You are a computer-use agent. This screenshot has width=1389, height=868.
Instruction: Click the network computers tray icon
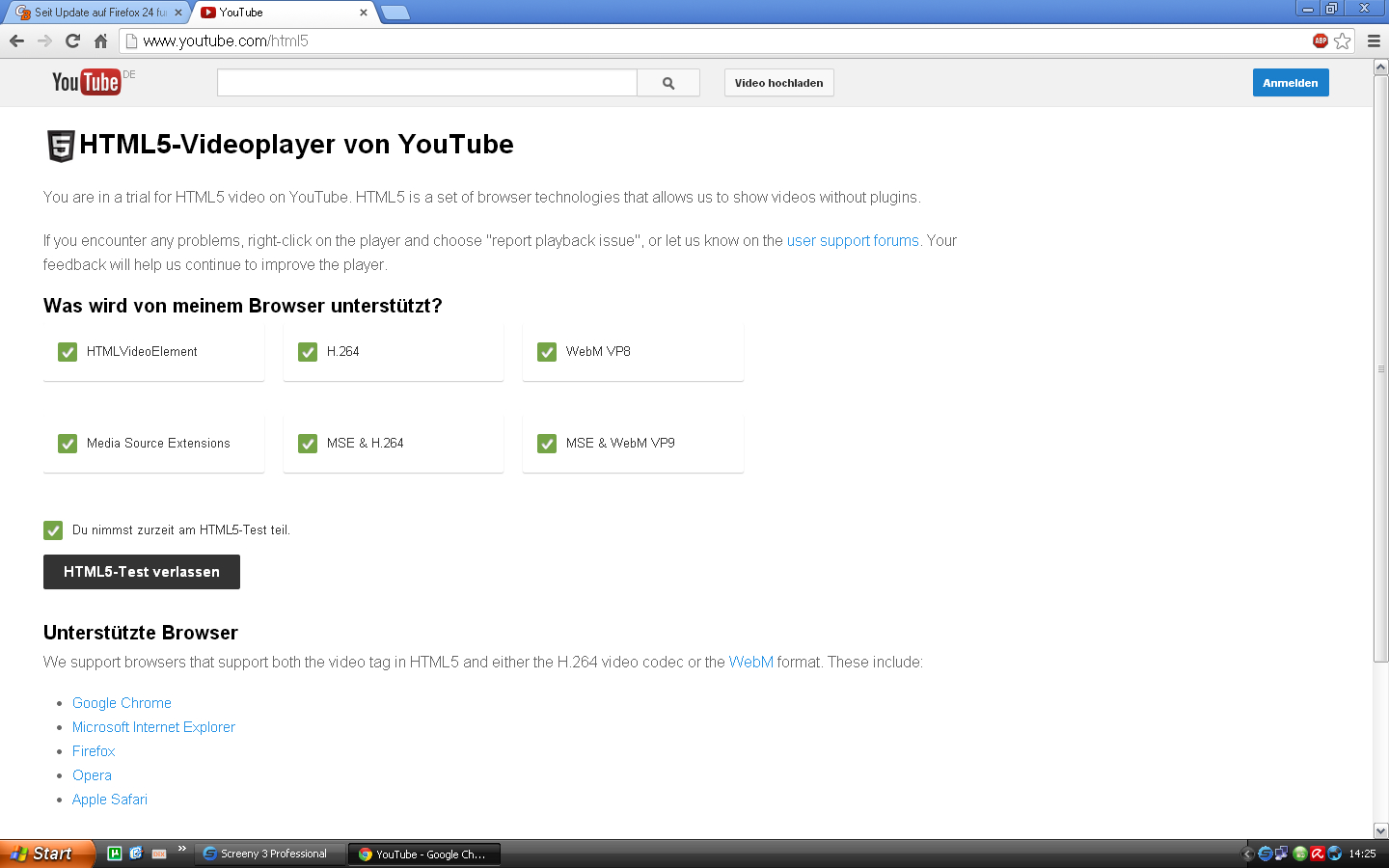pos(1281,854)
